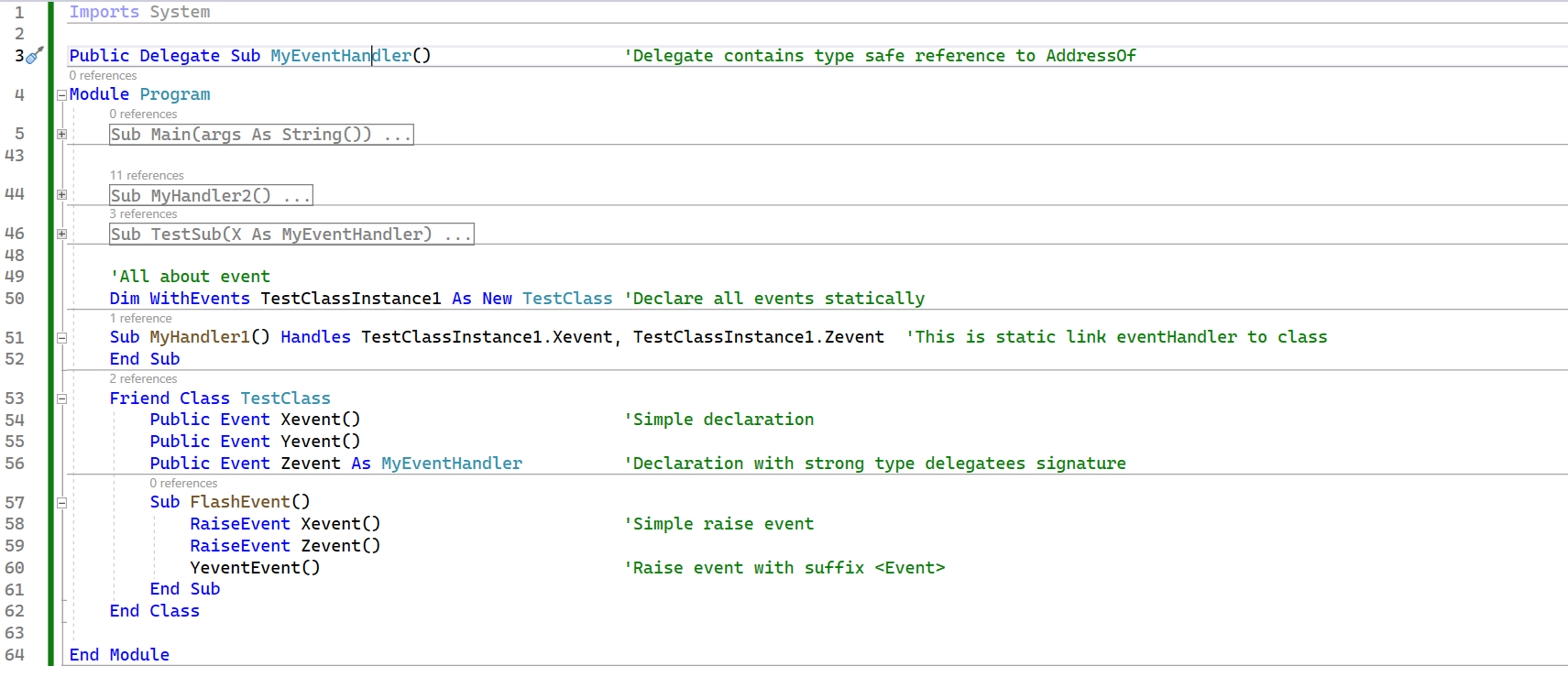Screen dimensions: 1568x677
Task: Click the YeventEvent() call on line 60
Action: [255, 568]
